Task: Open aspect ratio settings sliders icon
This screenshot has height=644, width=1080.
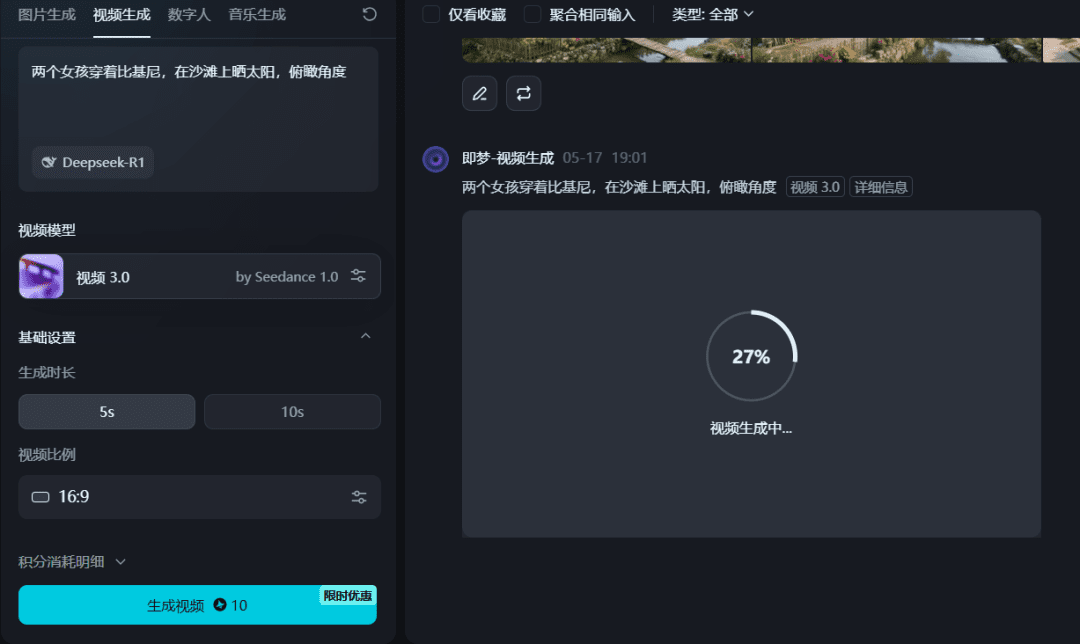Action: 359,497
